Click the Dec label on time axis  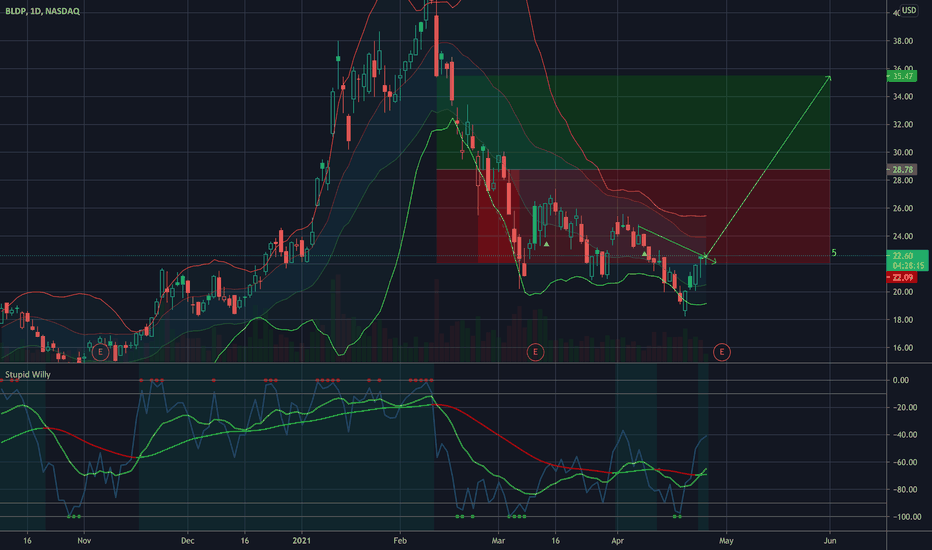click(x=187, y=540)
